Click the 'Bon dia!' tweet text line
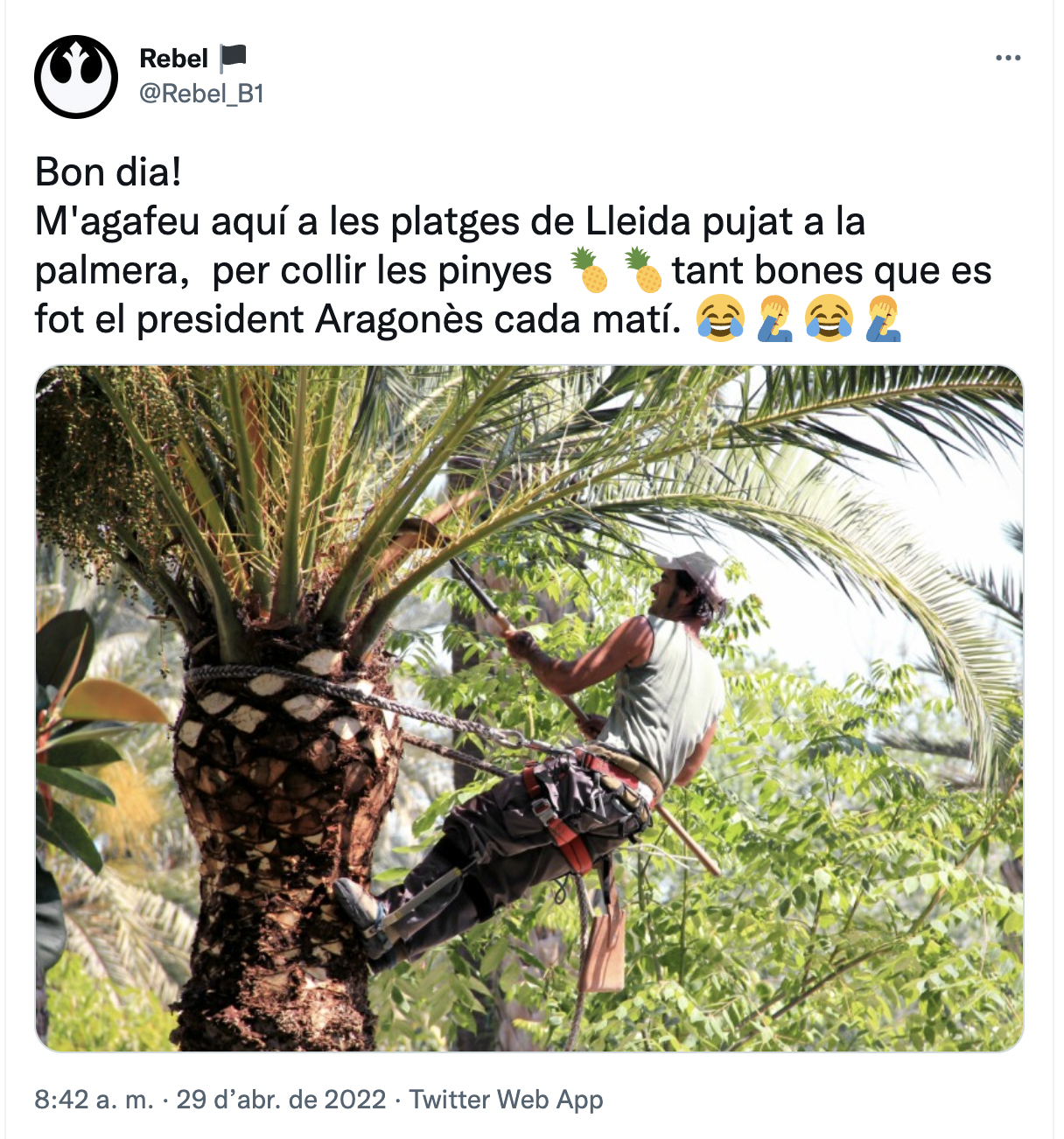Screen dimensions: 1064x1139 tap(108, 172)
